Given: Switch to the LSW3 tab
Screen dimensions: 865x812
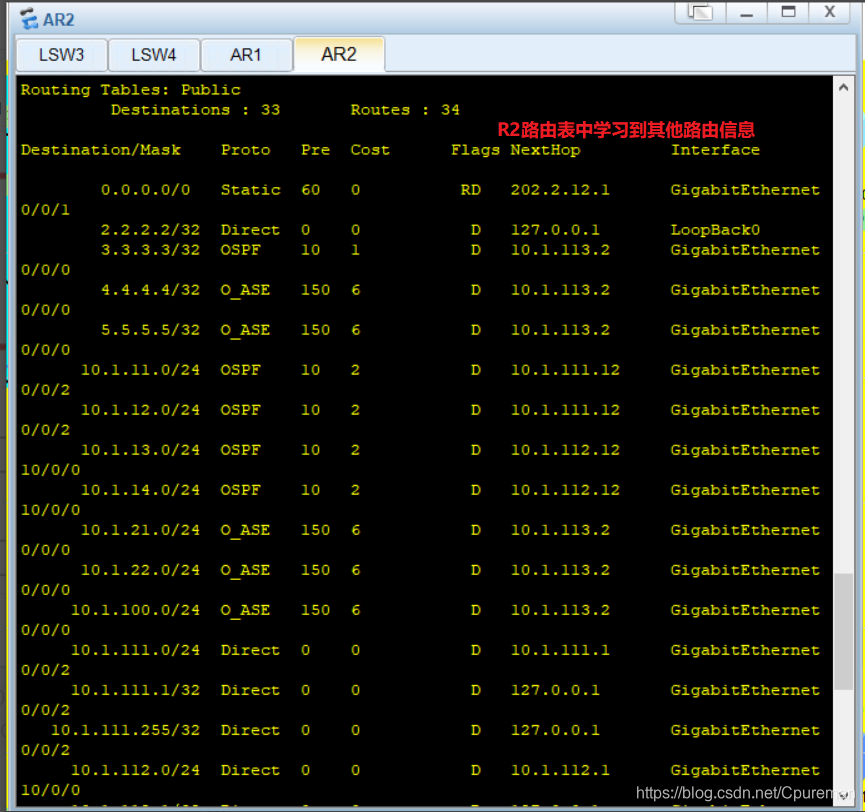Looking at the screenshot, I should (62, 55).
